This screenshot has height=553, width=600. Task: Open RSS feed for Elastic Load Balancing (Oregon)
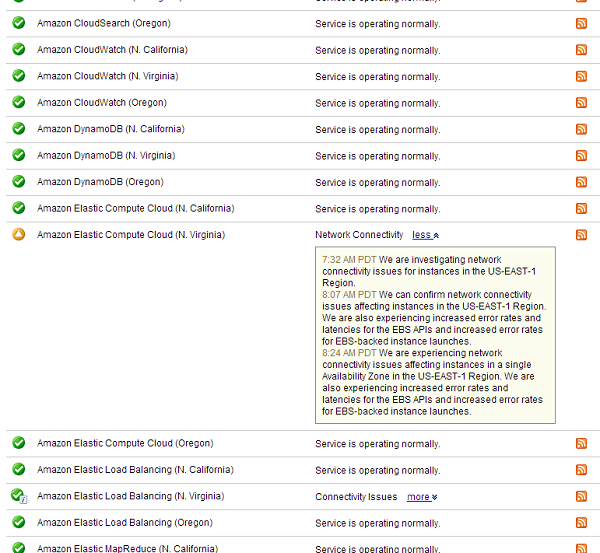point(581,522)
